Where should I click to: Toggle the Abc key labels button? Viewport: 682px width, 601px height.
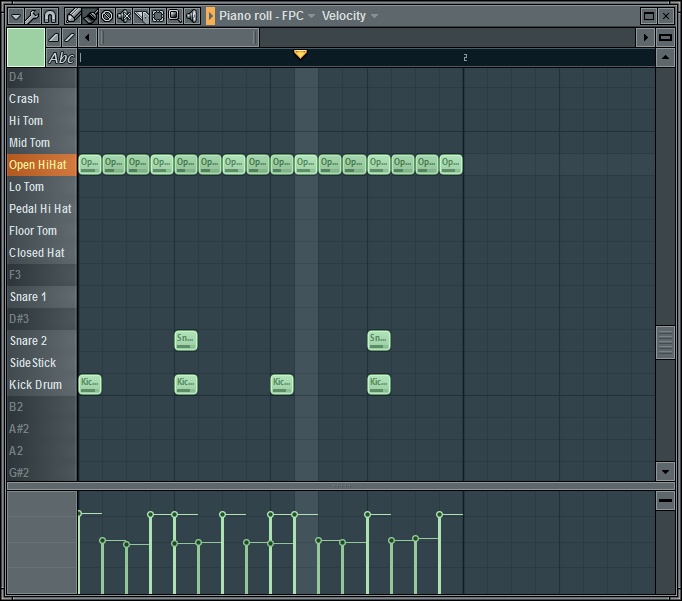[61, 57]
